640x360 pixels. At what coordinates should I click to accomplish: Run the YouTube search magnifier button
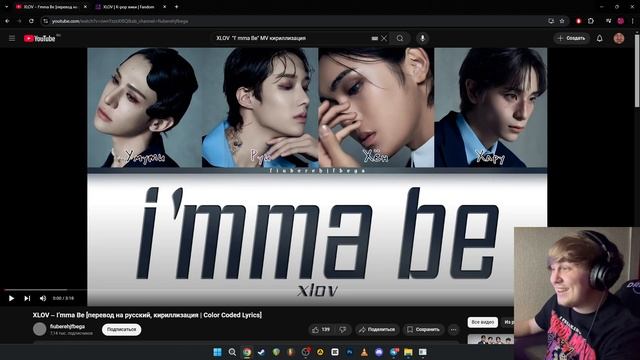(400, 38)
